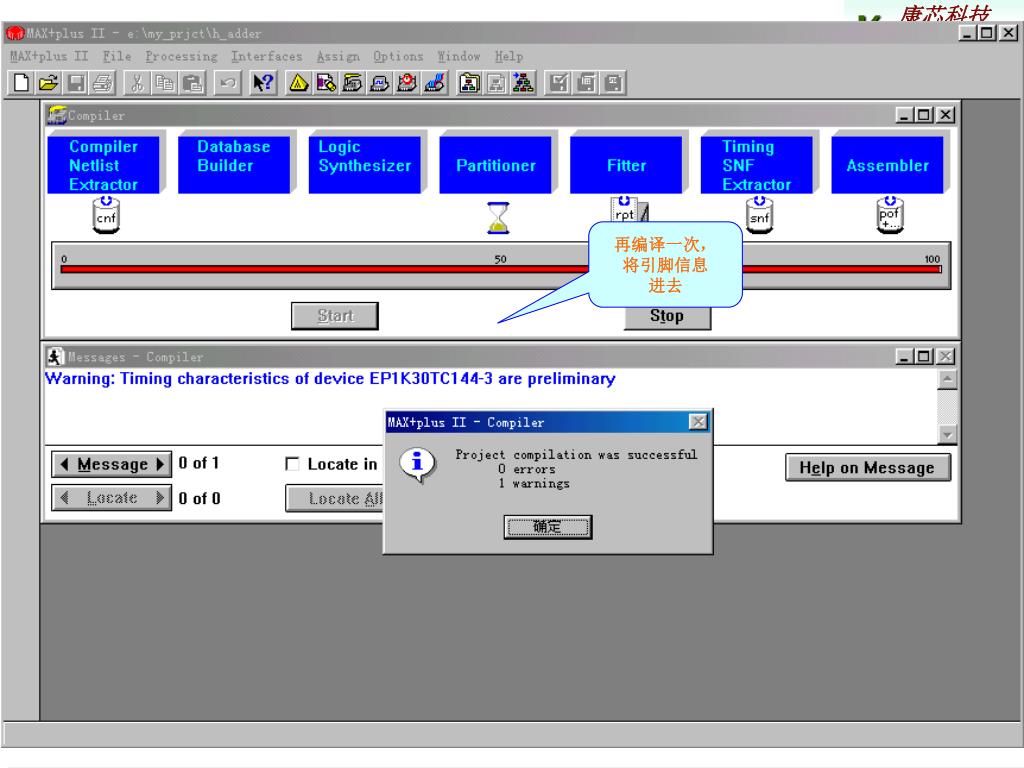Click the Fitter module
The image size is (1024, 768).
click(x=626, y=165)
